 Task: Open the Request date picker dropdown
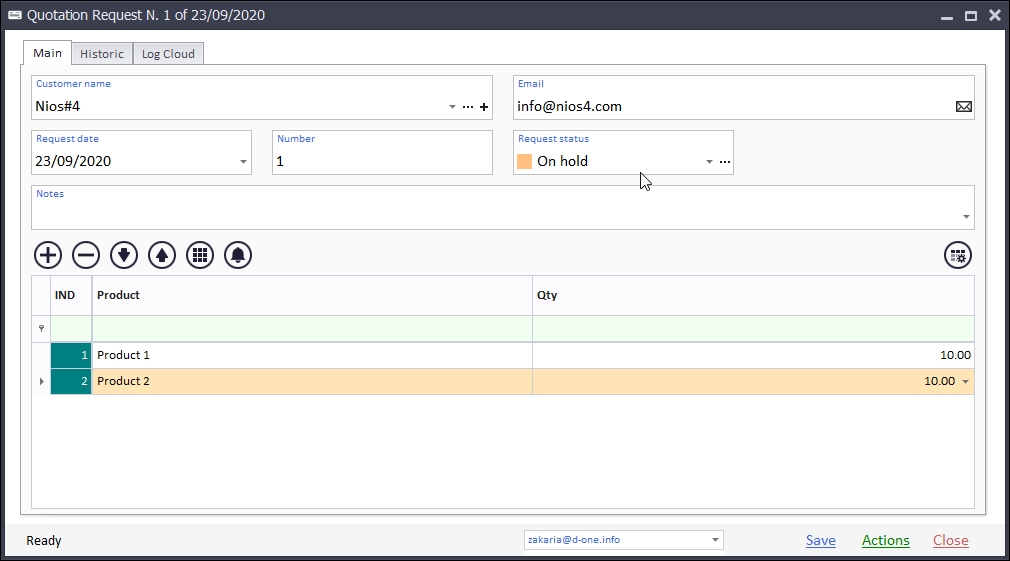pos(243,162)
